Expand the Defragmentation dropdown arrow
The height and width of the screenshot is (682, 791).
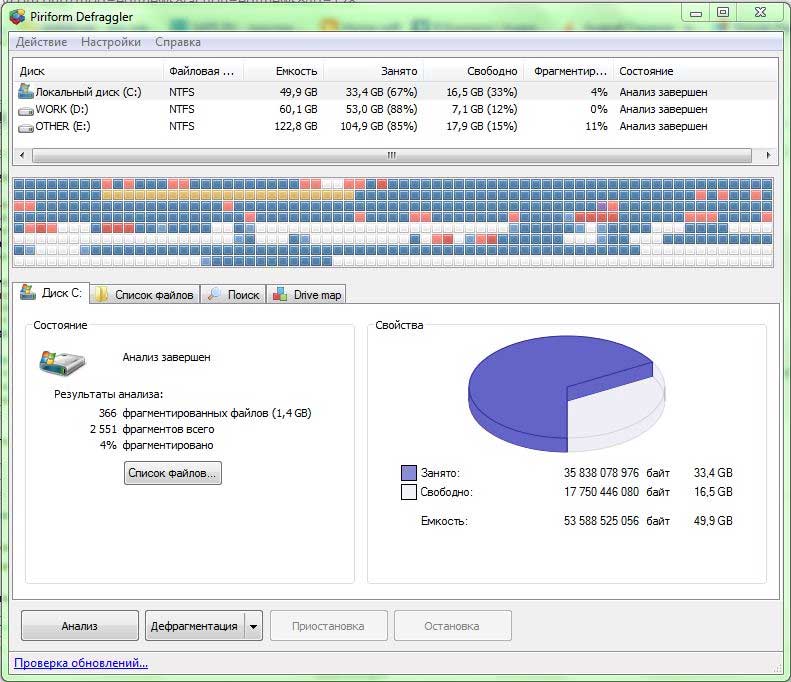click(x=253, y=626)
